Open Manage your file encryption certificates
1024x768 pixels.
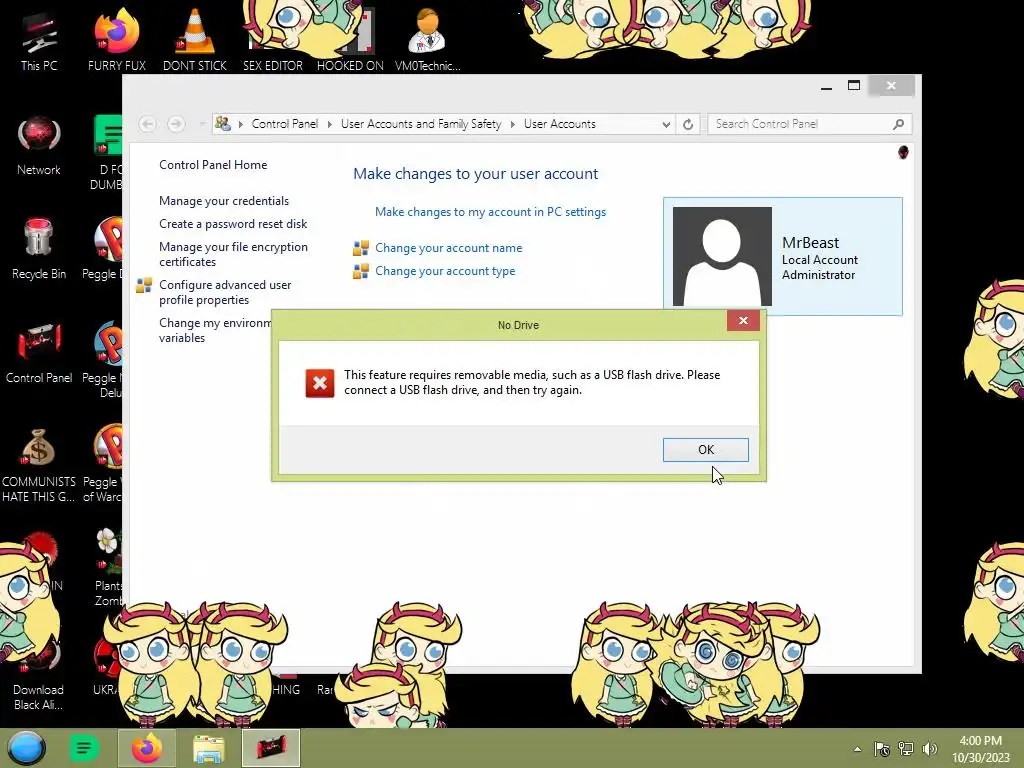click(x=233, y=254)
